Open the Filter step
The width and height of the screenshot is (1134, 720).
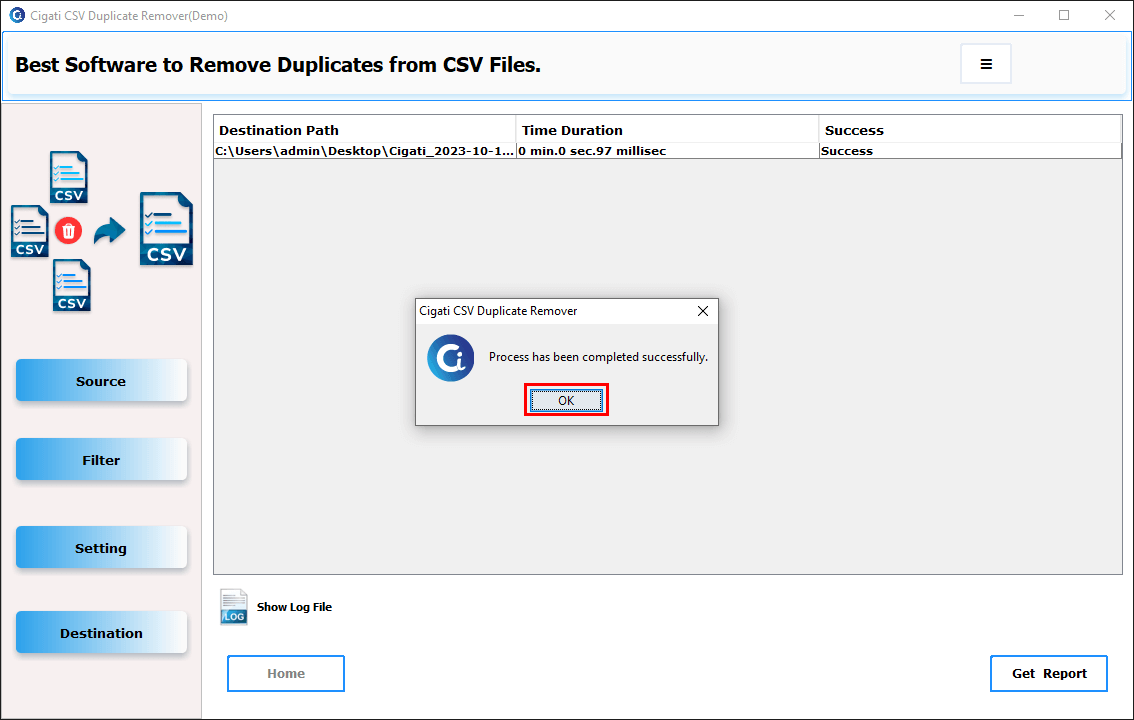coord(101,459)
